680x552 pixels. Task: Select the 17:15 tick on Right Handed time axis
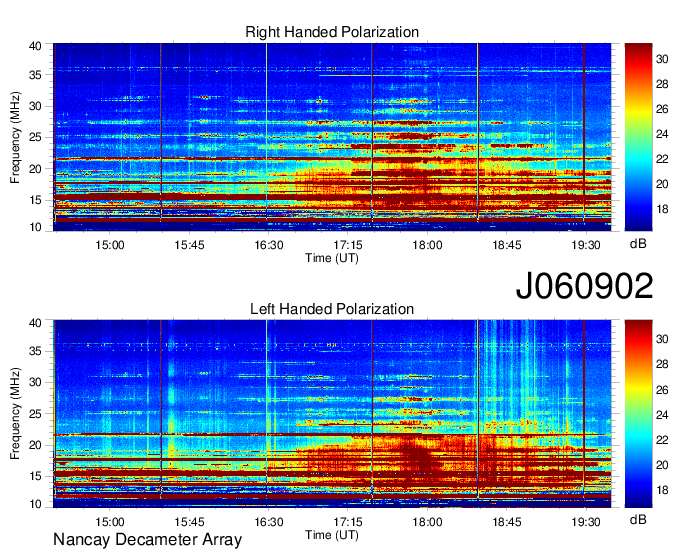[x=348, y=245]
